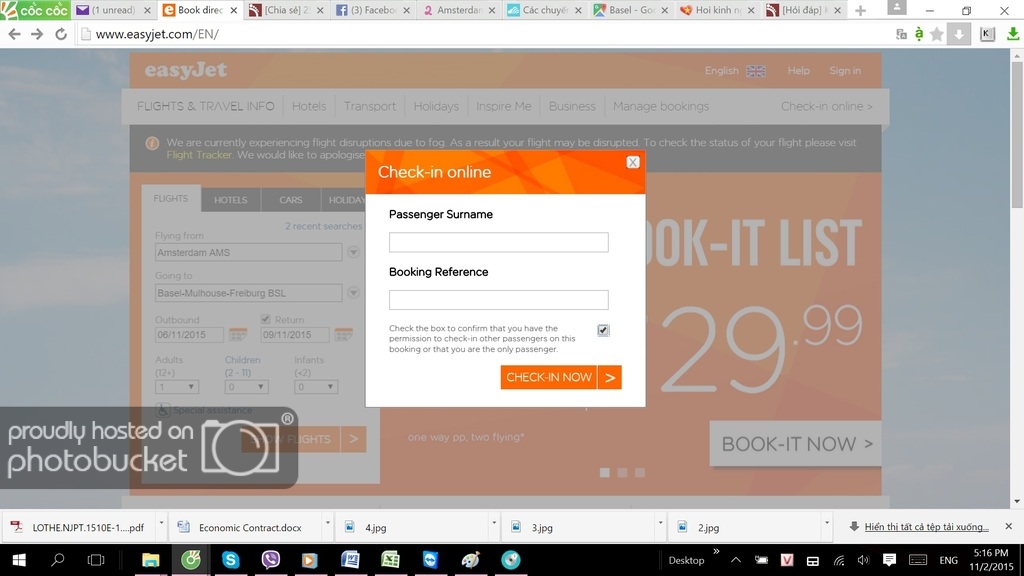Image resolution: width=1024 pixels, height=576 pixels.
Task: Expand the Flying from airport dropdown arrow
Action: [x=353, y=252]
